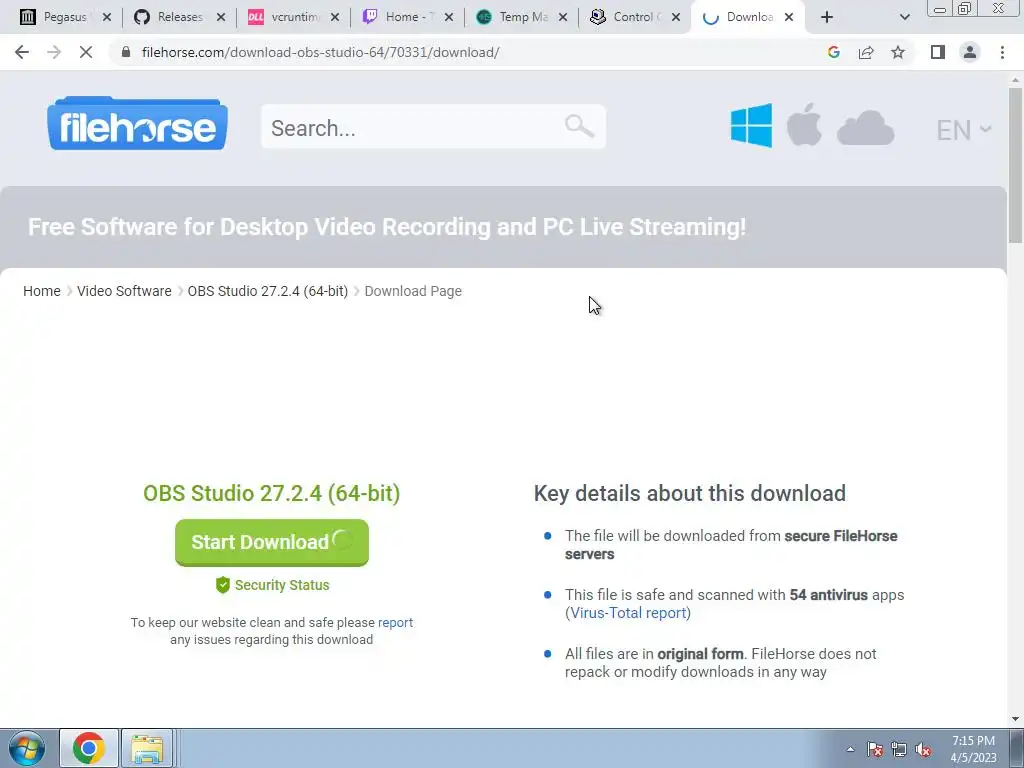The image size is (1024, 768).
Task: Close the Temp Mail tab
Action: tap(563, 17)
